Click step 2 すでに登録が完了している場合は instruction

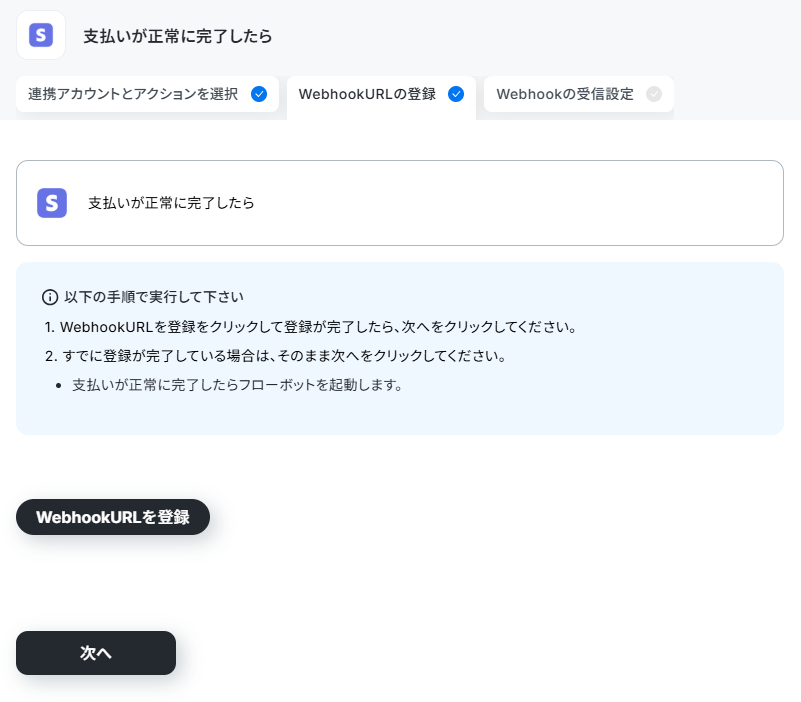(275, 356)
